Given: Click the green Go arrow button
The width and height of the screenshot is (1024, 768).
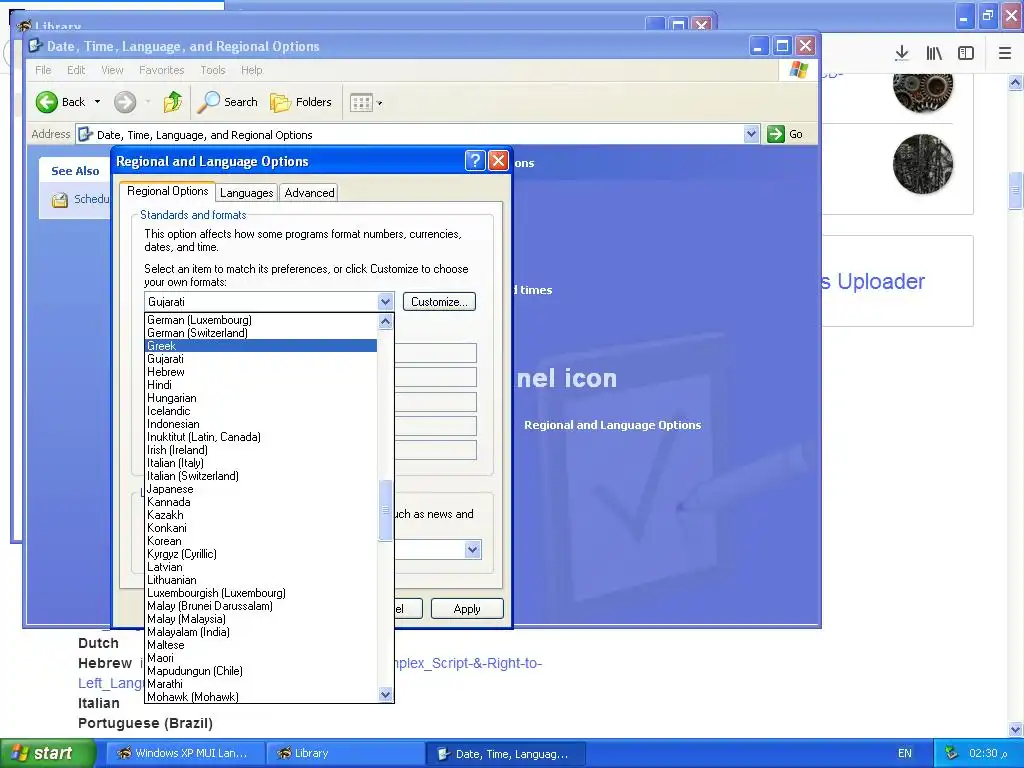Looking at the screenshot, I should (x=775, y=134).
